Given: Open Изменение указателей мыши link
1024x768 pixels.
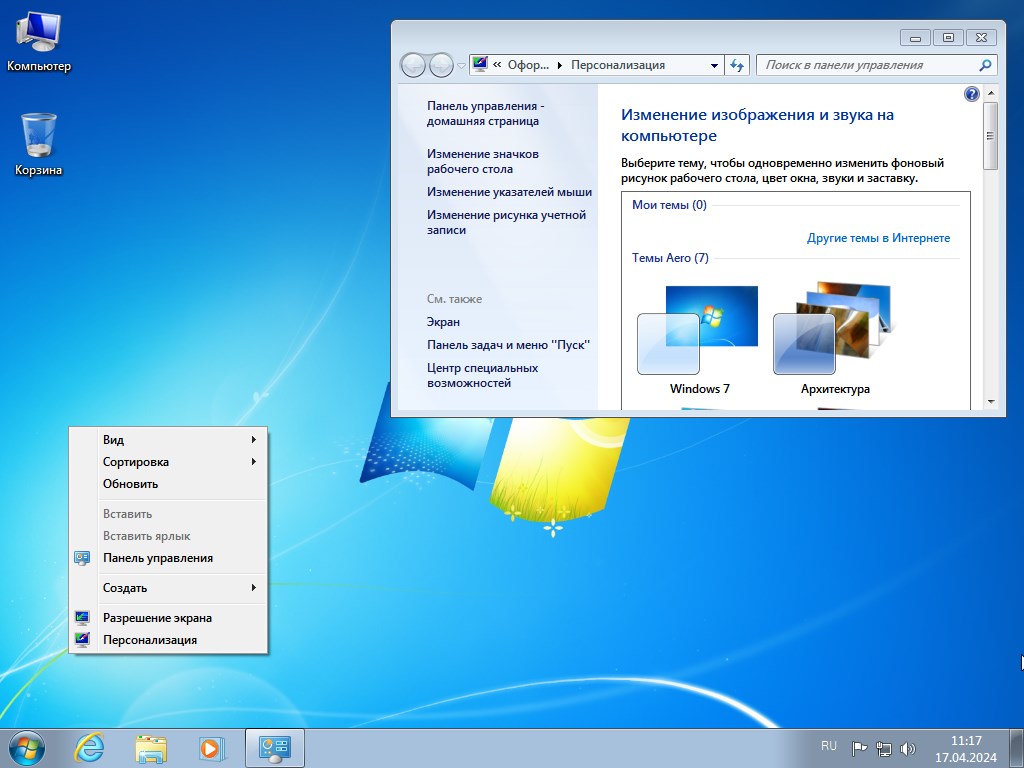Looking at the screenshot, I should tap(509, 192).
